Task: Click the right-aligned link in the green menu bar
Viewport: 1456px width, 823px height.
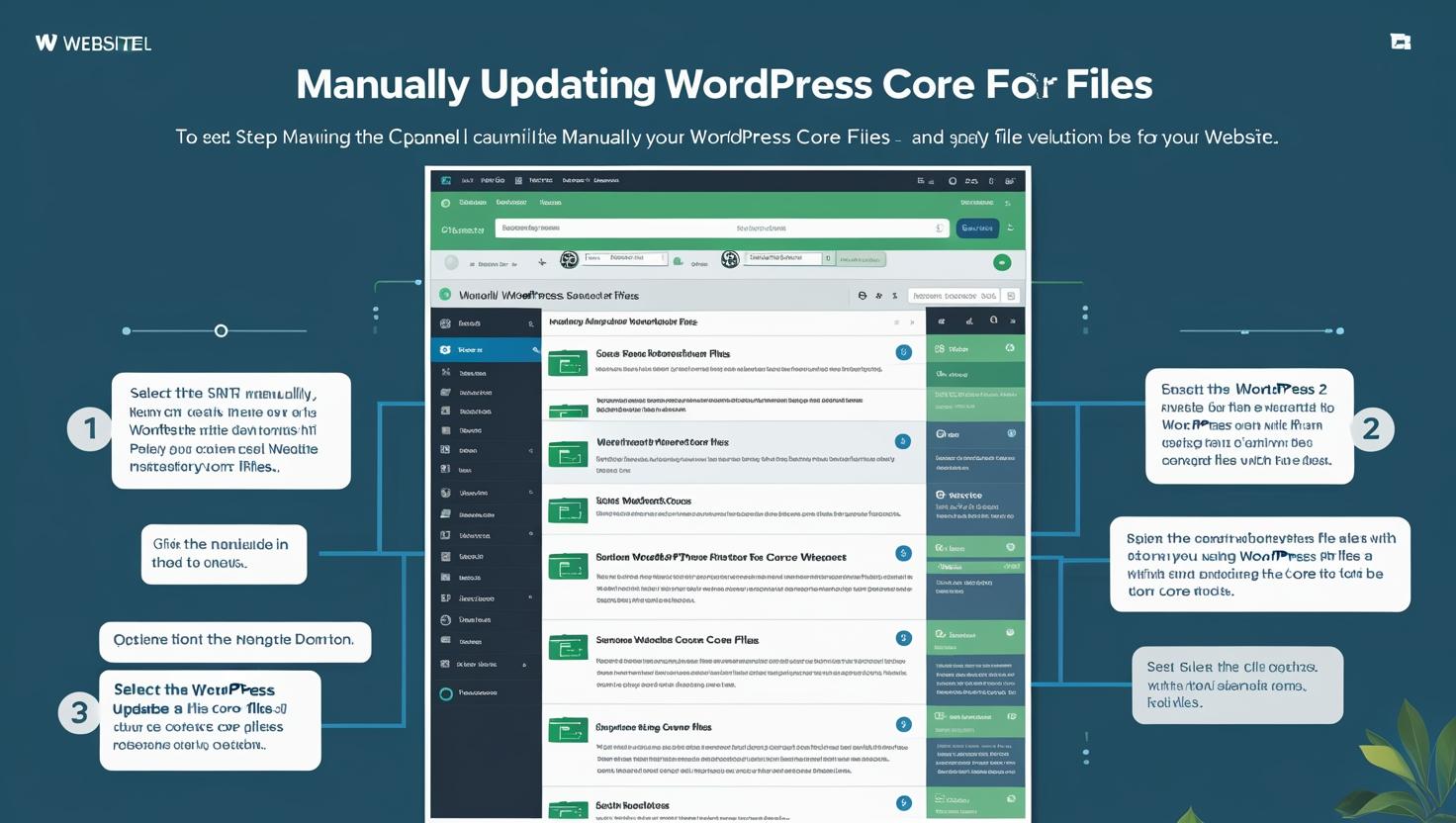Action: tap(977, 203)
